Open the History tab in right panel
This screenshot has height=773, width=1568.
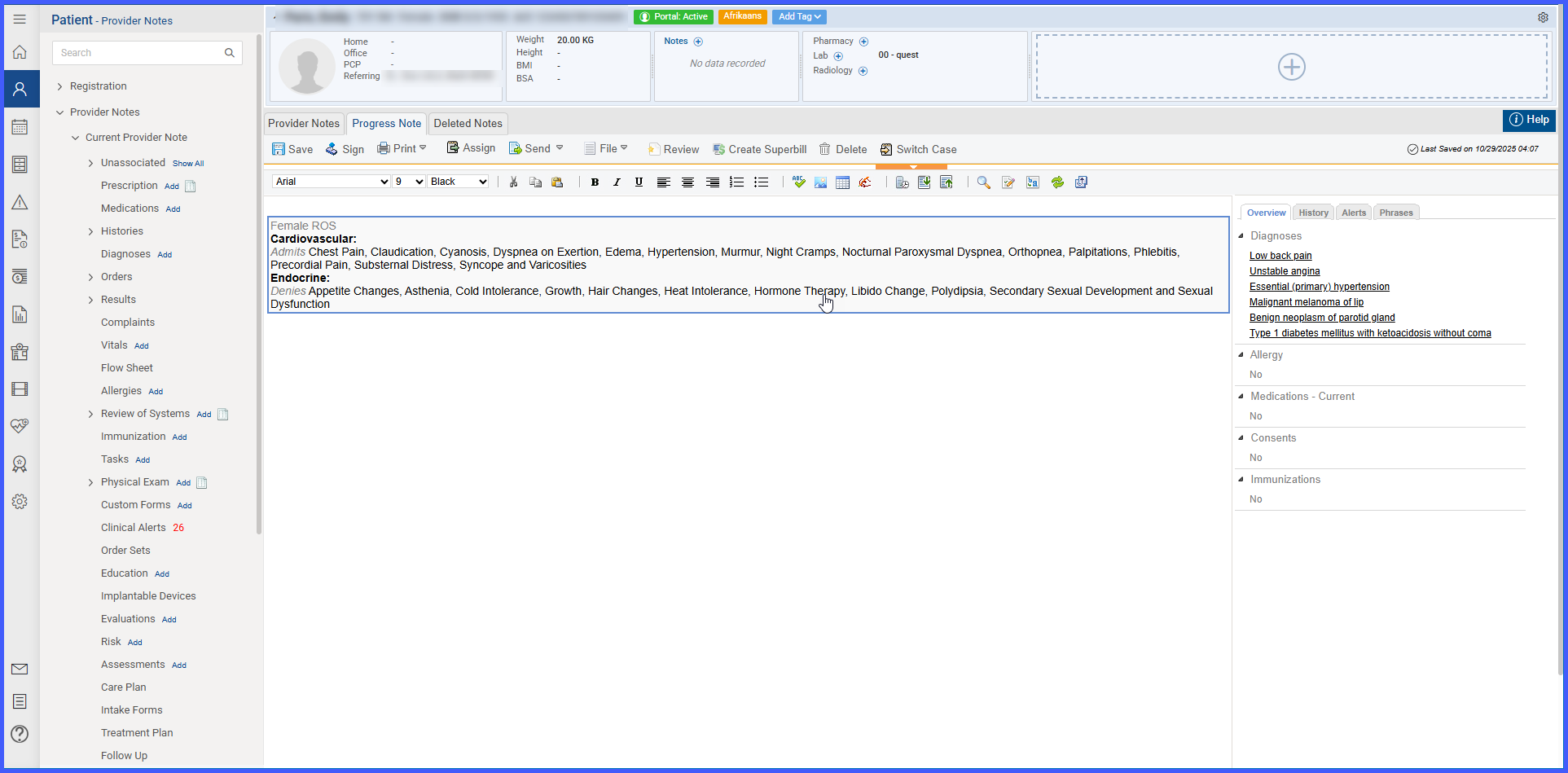point(1313,213)
